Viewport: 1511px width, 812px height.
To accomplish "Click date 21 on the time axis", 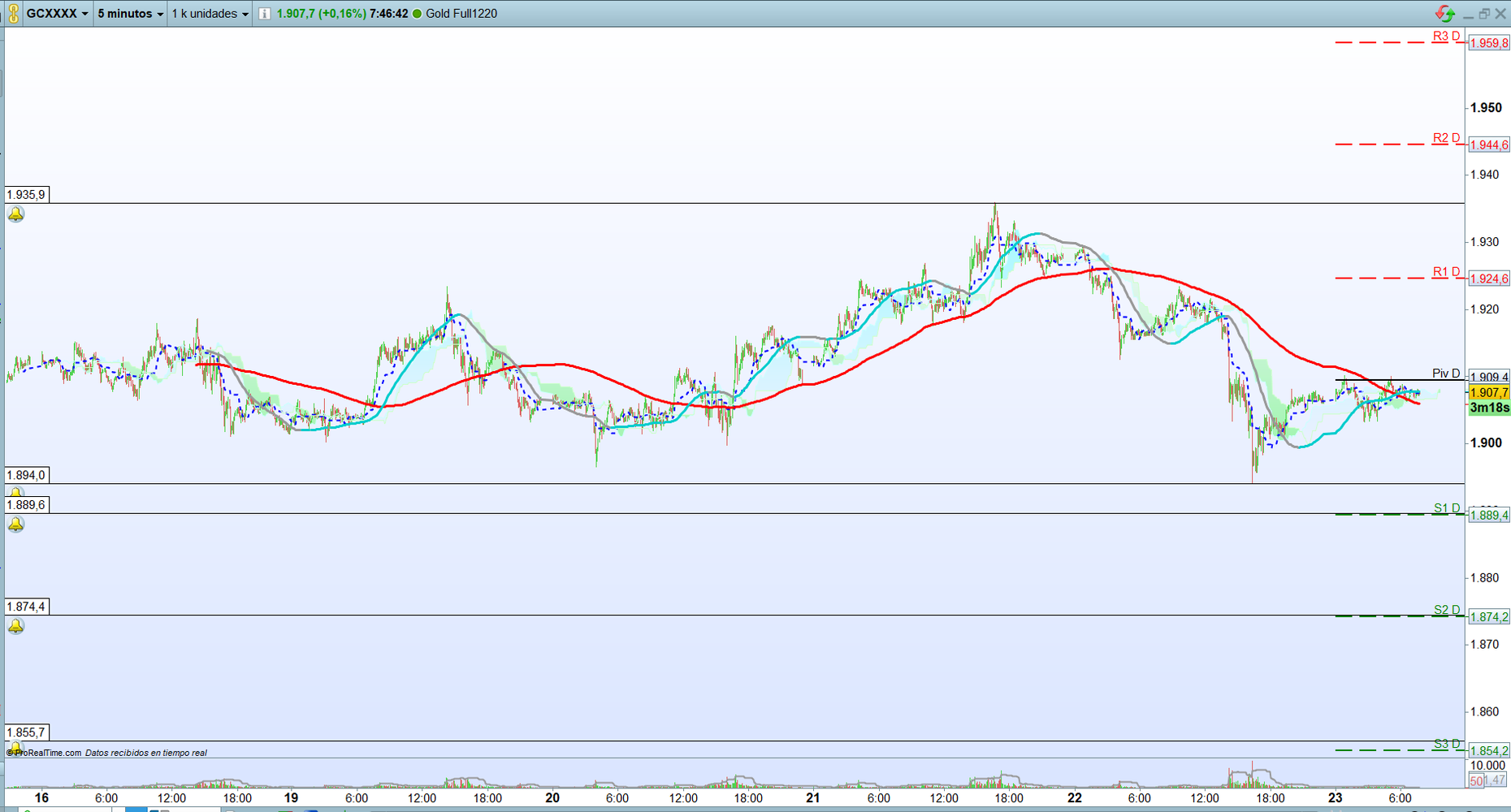I will click(x=813, y=798).
